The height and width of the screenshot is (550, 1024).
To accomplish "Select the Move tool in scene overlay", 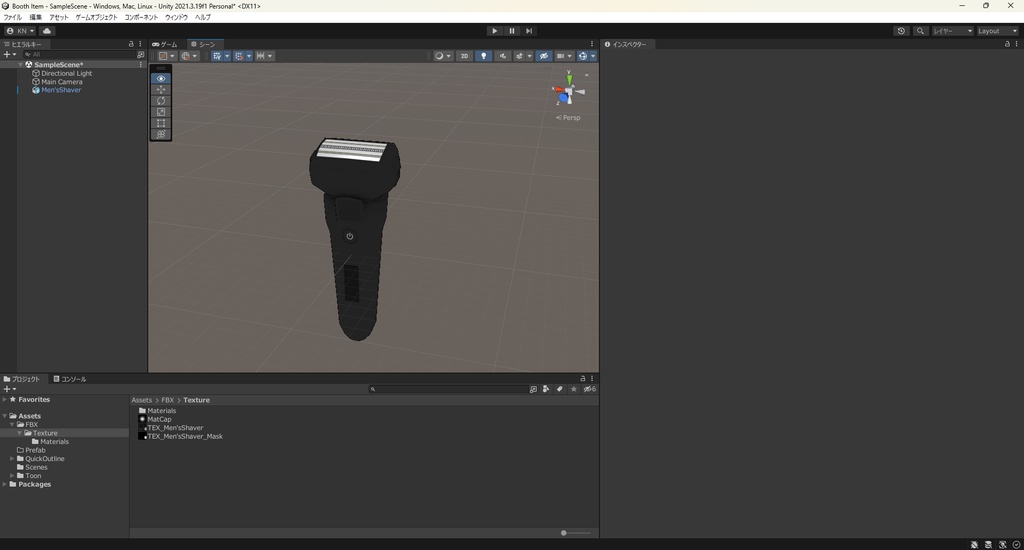I will [x=161, y=89].
